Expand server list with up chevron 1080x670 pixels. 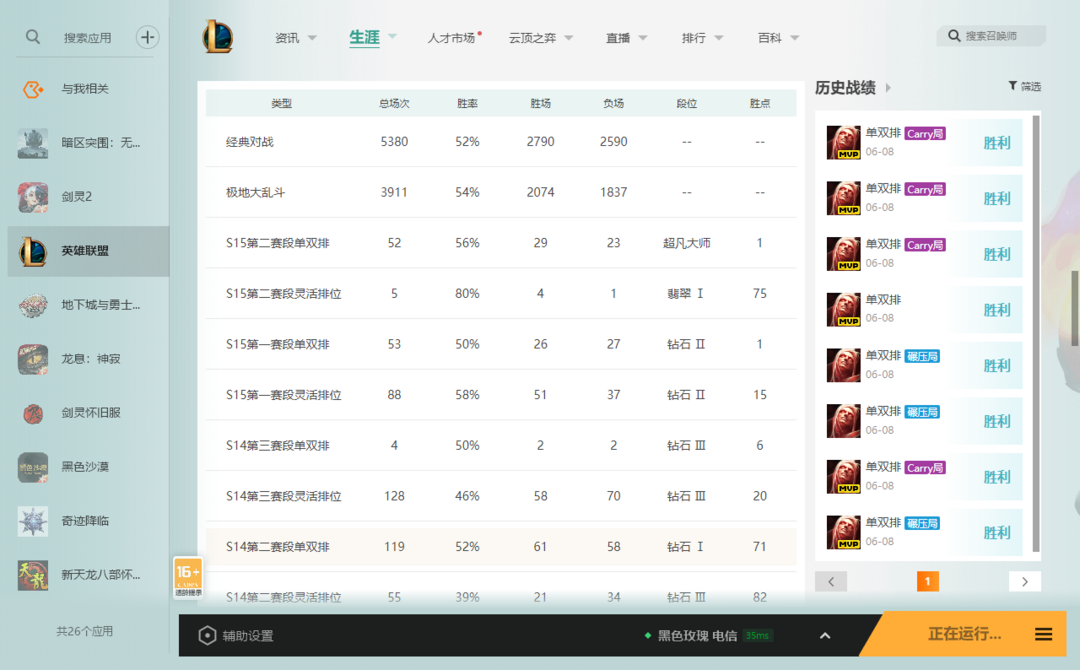click(825, 636)
